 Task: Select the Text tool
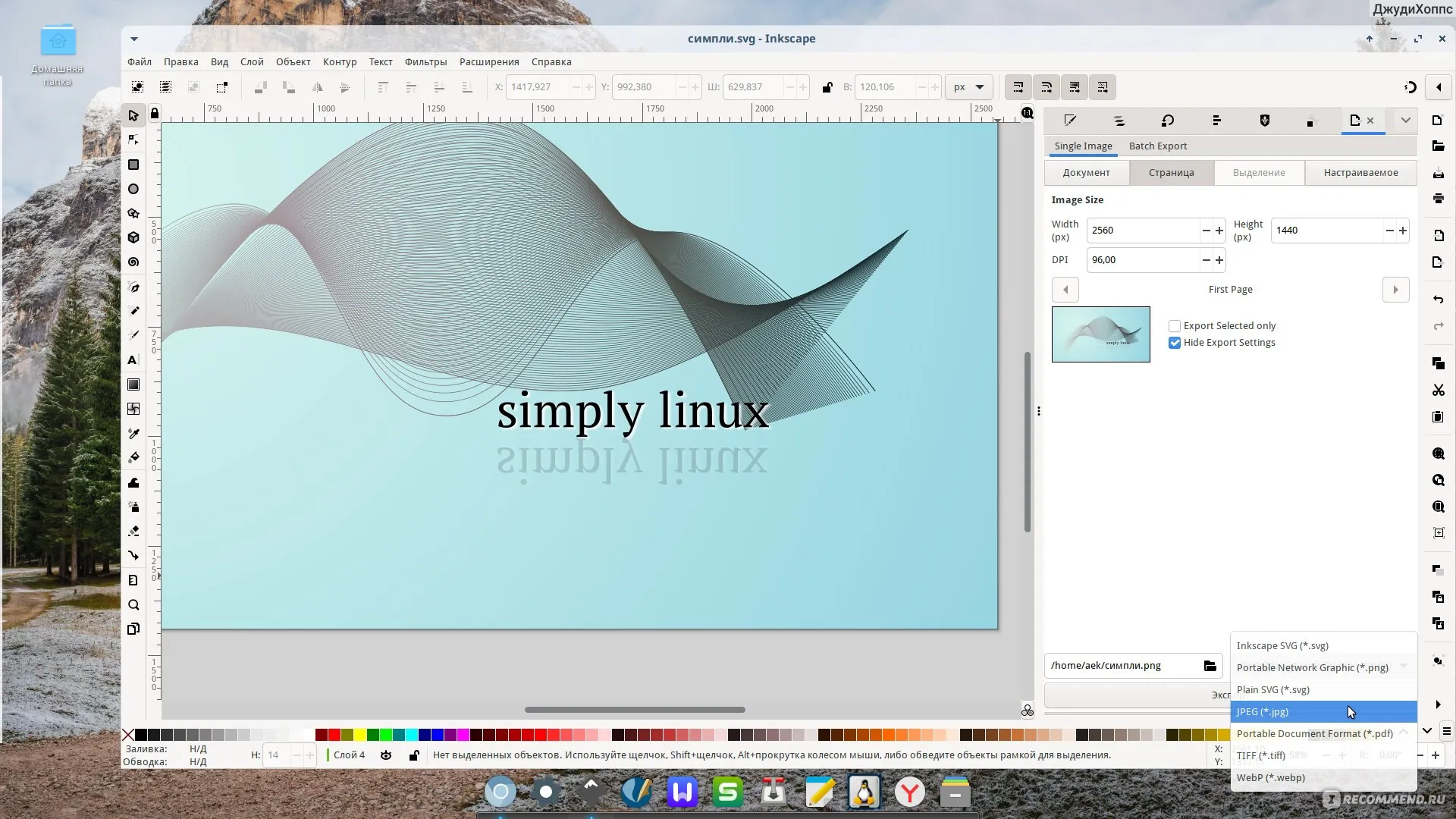point(133,360)
